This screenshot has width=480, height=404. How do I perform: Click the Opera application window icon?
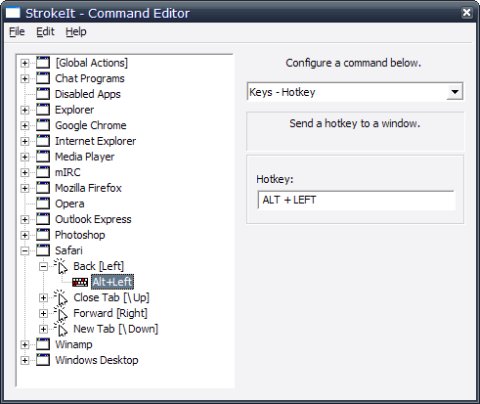click(x=43, y=203)
